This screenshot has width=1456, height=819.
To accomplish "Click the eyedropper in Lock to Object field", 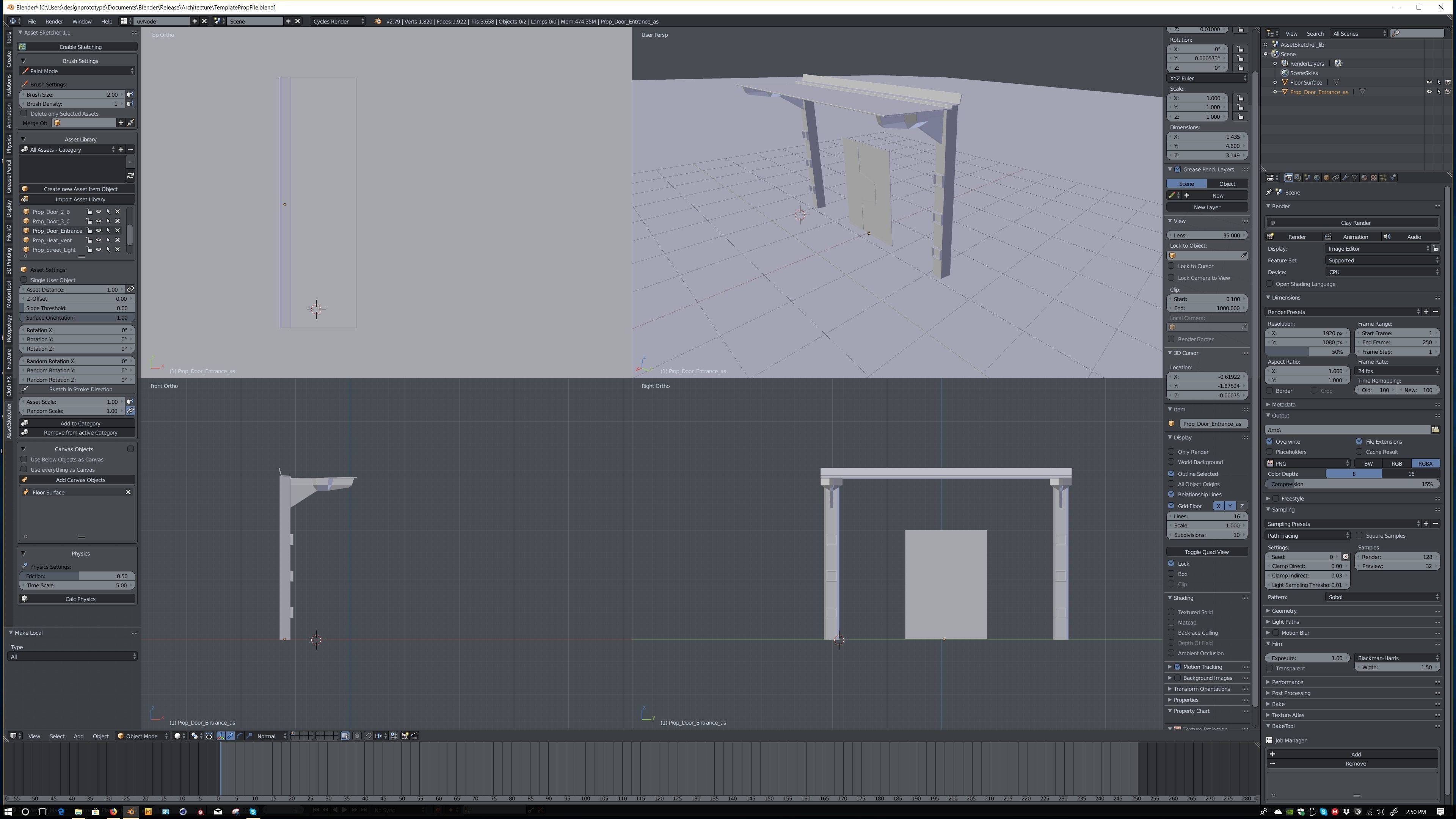I will 1244,256.
